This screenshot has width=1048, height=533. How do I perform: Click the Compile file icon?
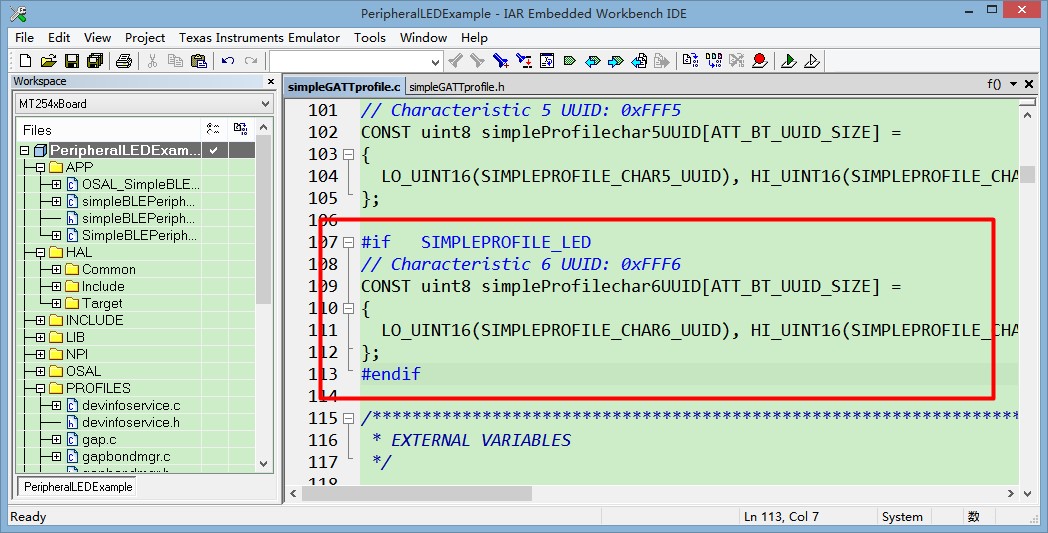click(x=690, y=61)
